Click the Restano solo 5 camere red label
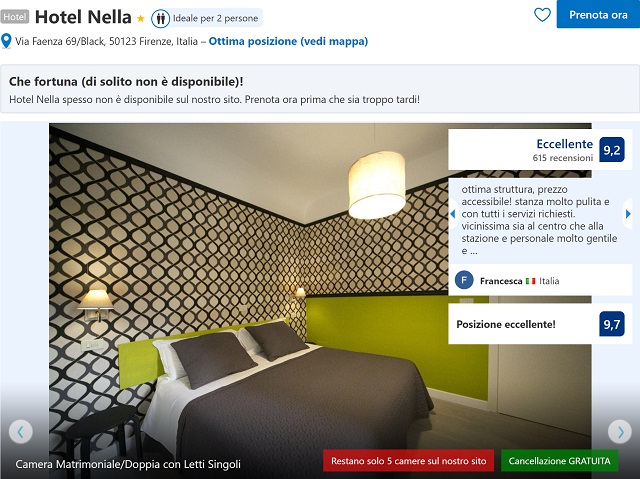Viewport: 640px width, 479px height. coord(409,461)
